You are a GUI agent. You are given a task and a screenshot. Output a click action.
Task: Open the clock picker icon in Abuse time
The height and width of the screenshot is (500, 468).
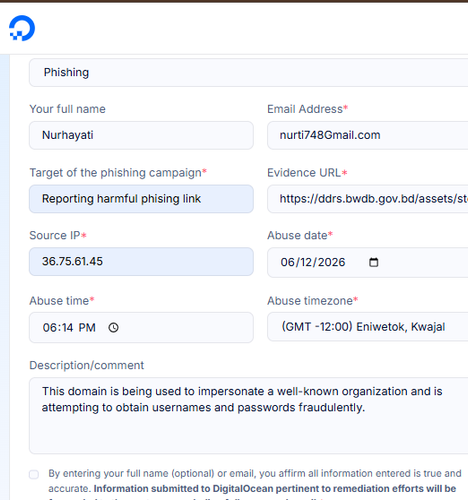point(113,328)
